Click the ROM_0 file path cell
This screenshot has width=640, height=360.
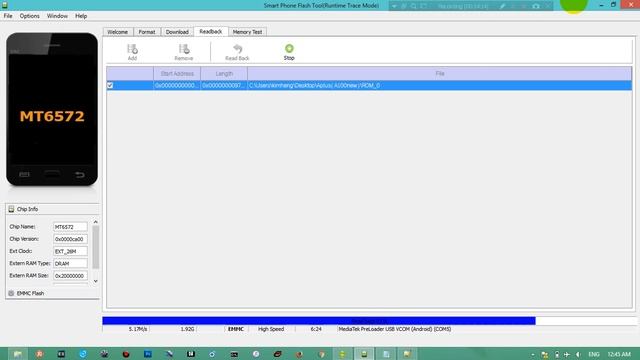440,85
